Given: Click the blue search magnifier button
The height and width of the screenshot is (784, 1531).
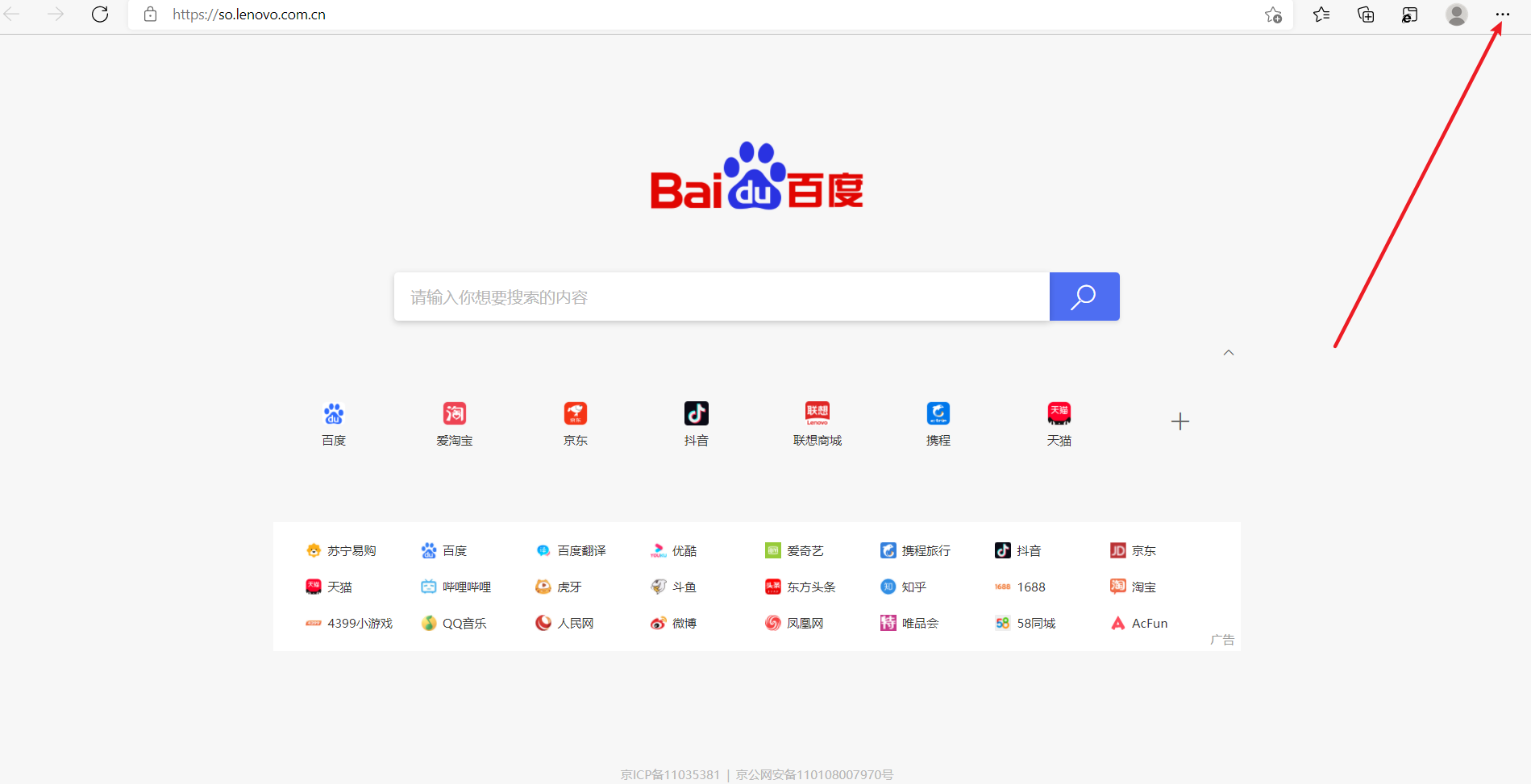Looking at the screenshot, I should [x=1084, y=297].
